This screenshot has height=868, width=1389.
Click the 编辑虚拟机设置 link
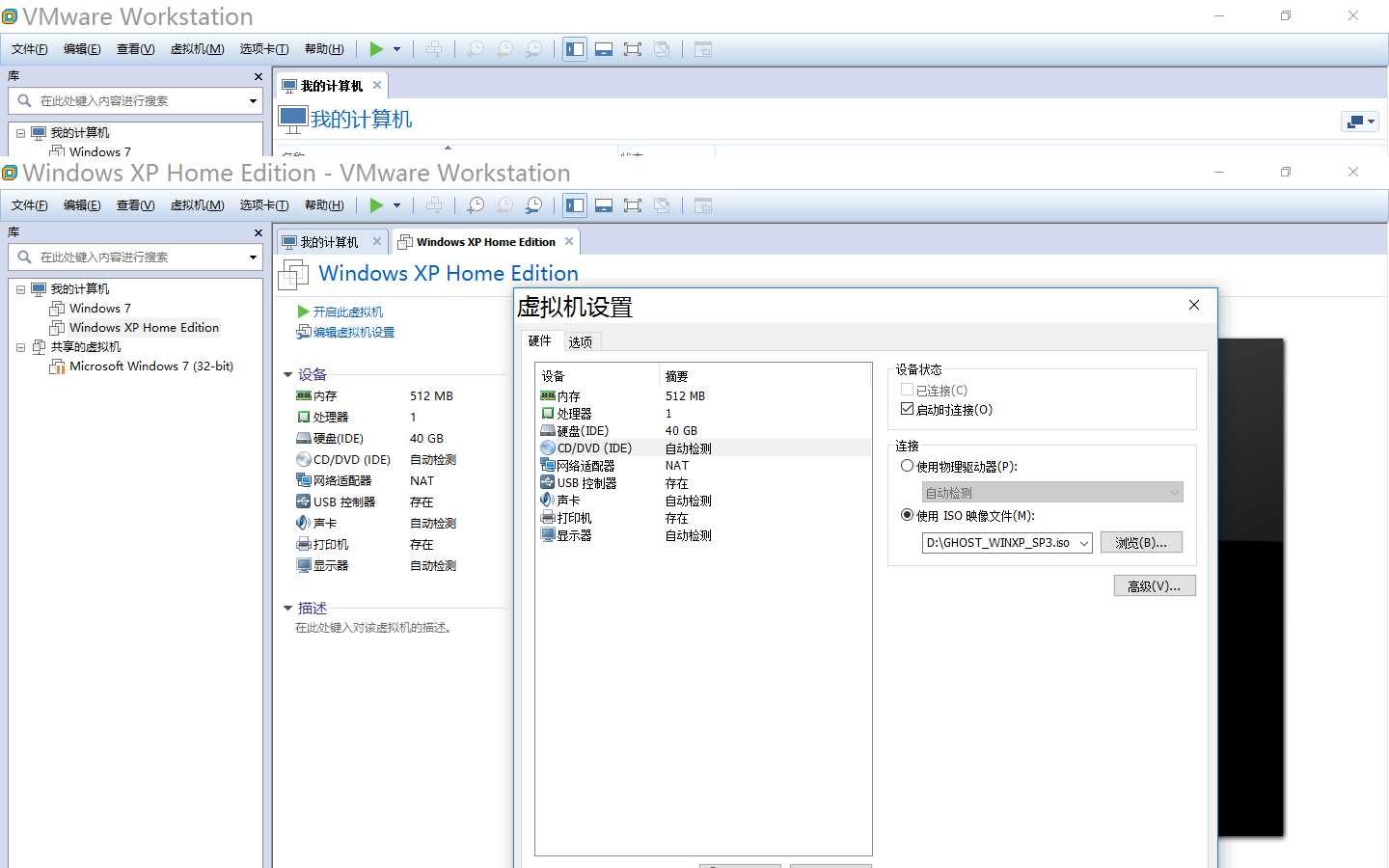click(x=345, y=333)
